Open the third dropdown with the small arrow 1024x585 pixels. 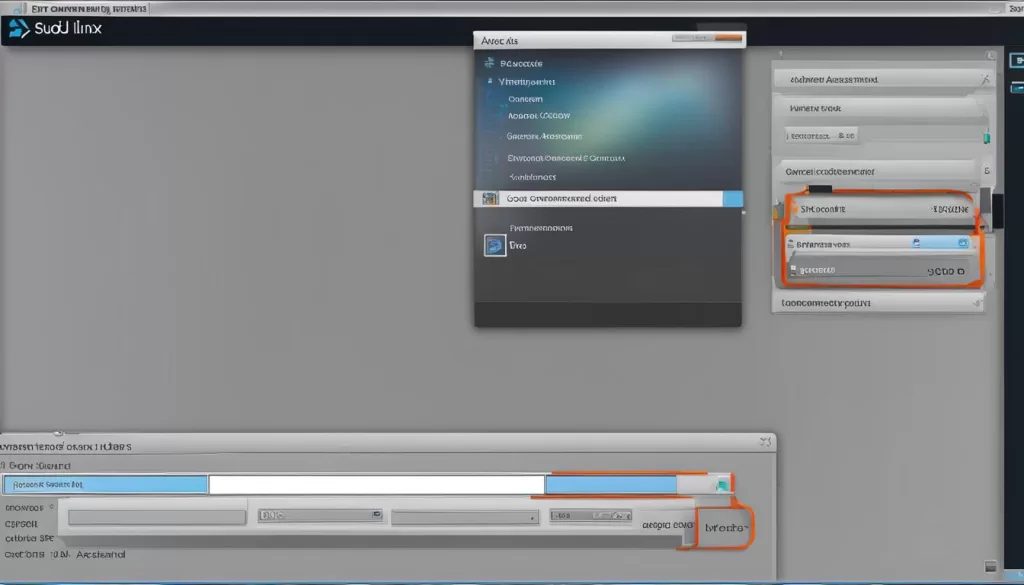point(463,517)
